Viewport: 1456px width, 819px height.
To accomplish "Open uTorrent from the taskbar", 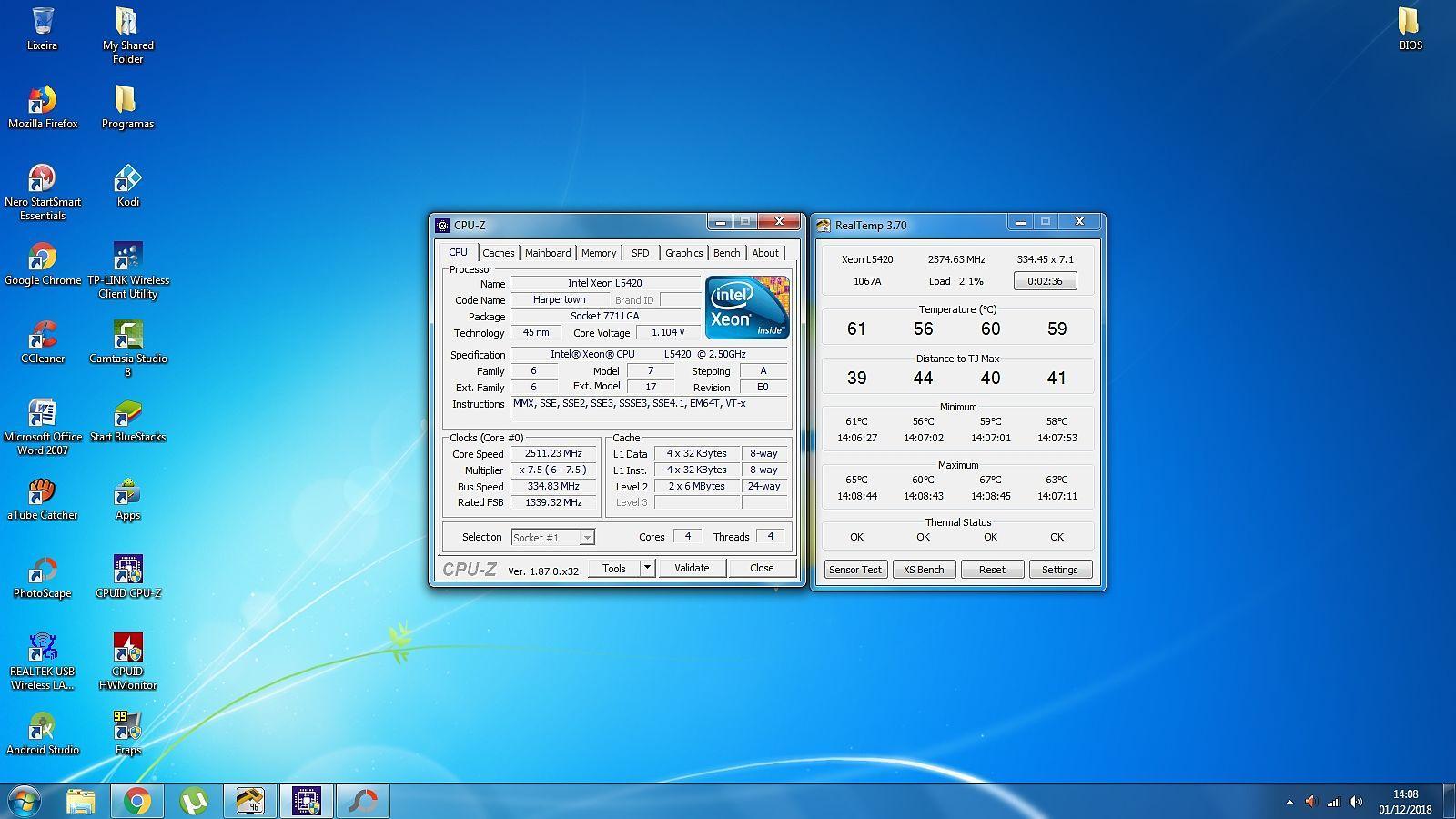I will [x=194, y=801].
